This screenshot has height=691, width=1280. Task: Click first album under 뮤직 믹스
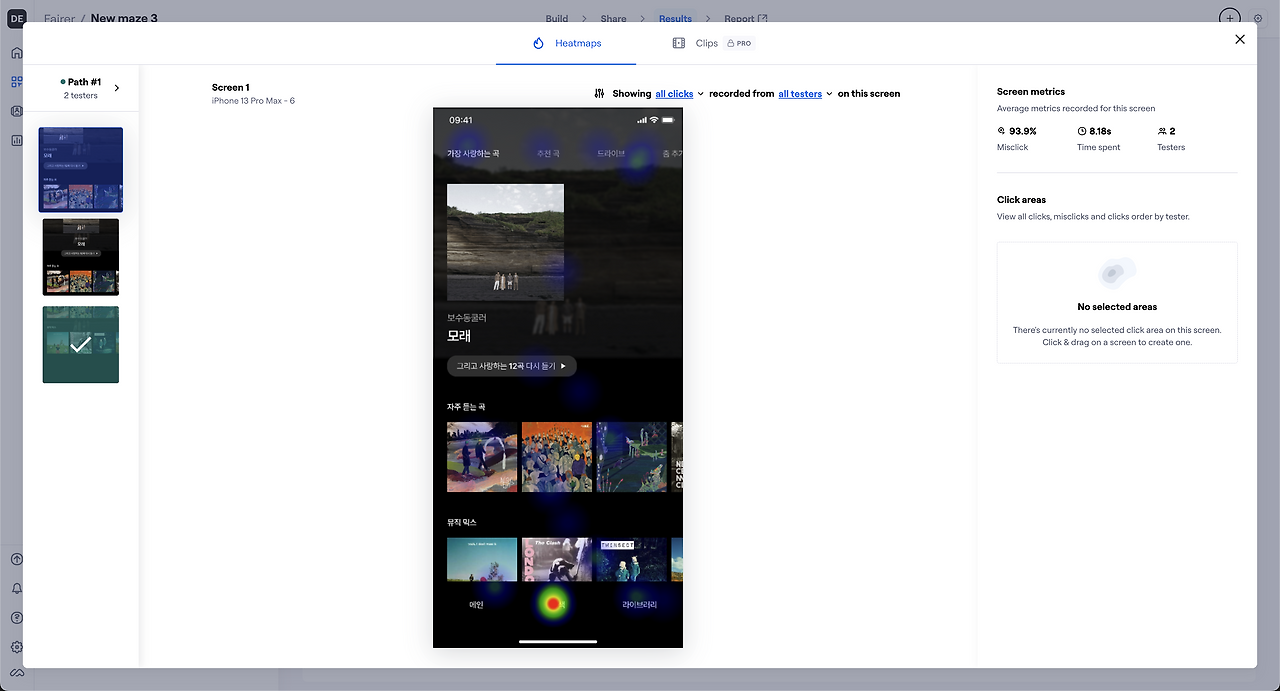482,560
